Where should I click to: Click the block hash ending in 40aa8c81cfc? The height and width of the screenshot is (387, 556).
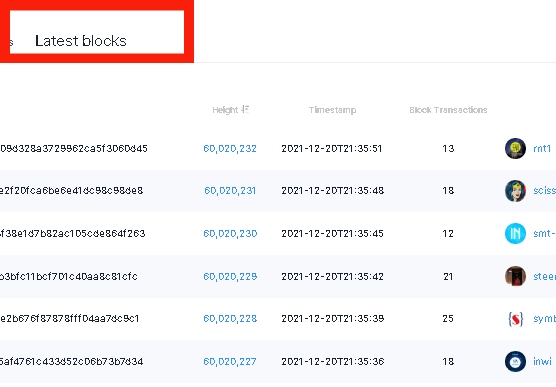(69, 276)
